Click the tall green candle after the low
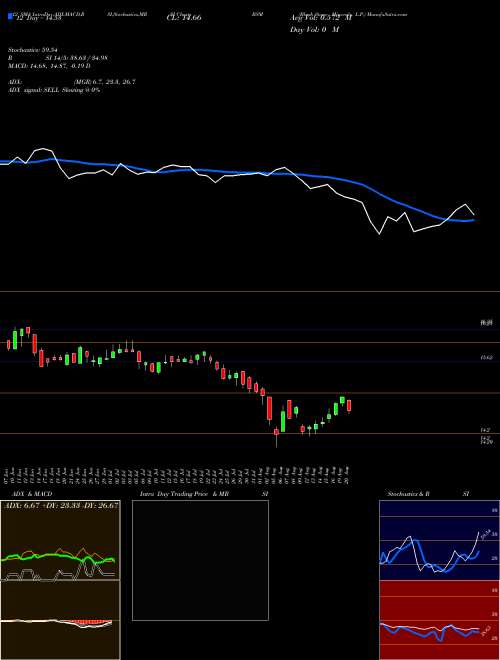 283,421
